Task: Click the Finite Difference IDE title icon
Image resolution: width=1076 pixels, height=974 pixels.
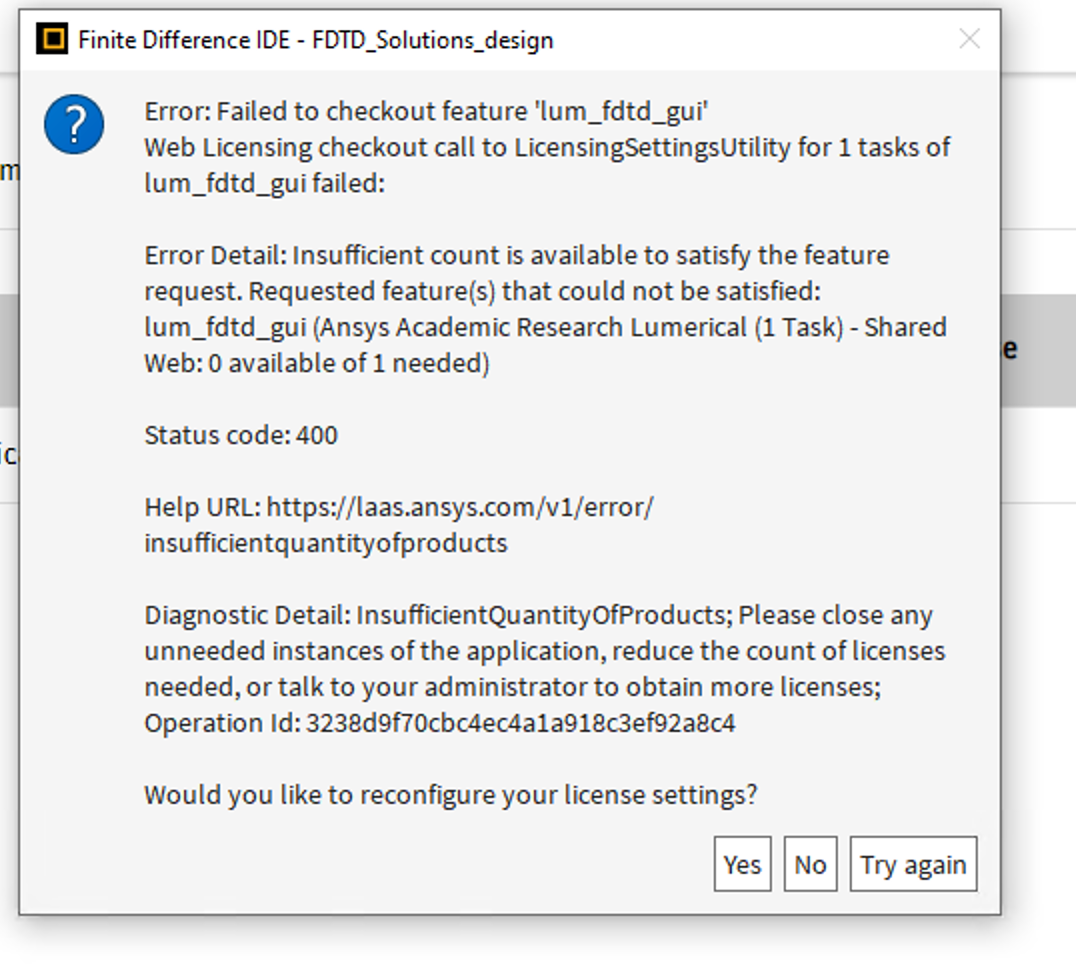Action: (52, 40)
